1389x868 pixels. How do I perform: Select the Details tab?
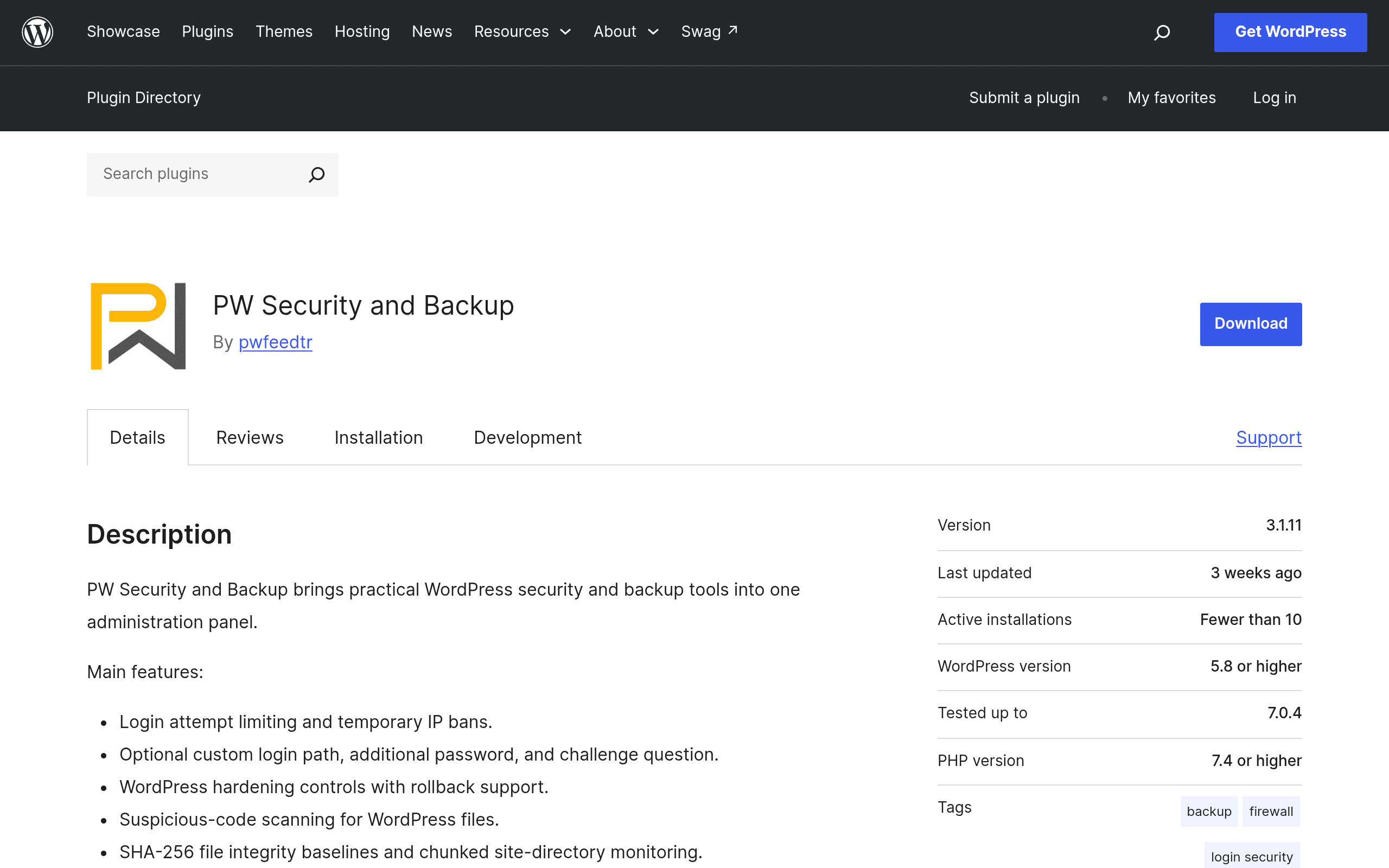click(137, 437)
